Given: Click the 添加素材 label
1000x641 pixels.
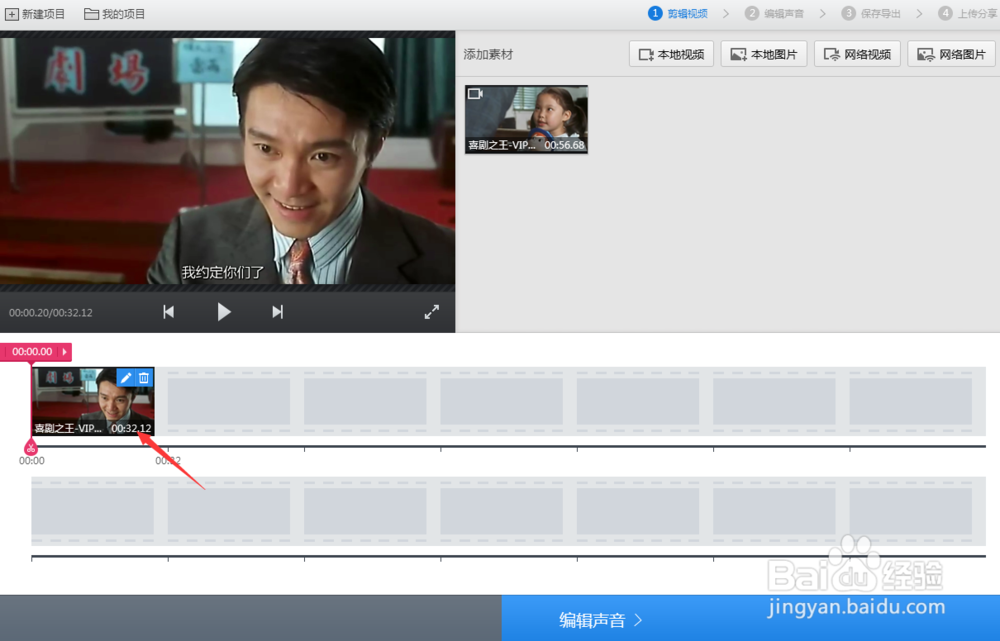Looking at the screenshot, I should (489, 55).
